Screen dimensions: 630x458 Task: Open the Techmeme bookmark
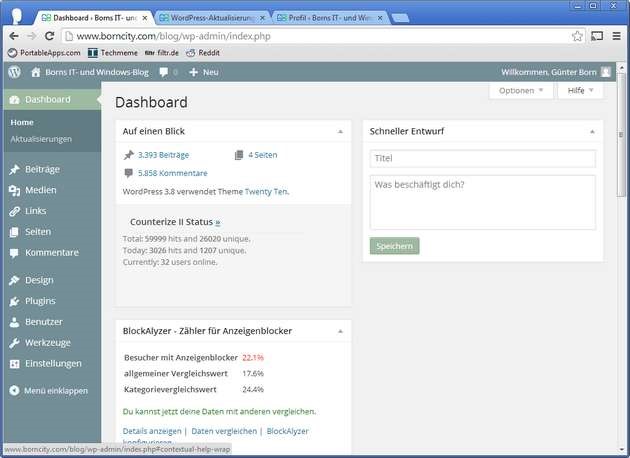(x=111, y=52)
